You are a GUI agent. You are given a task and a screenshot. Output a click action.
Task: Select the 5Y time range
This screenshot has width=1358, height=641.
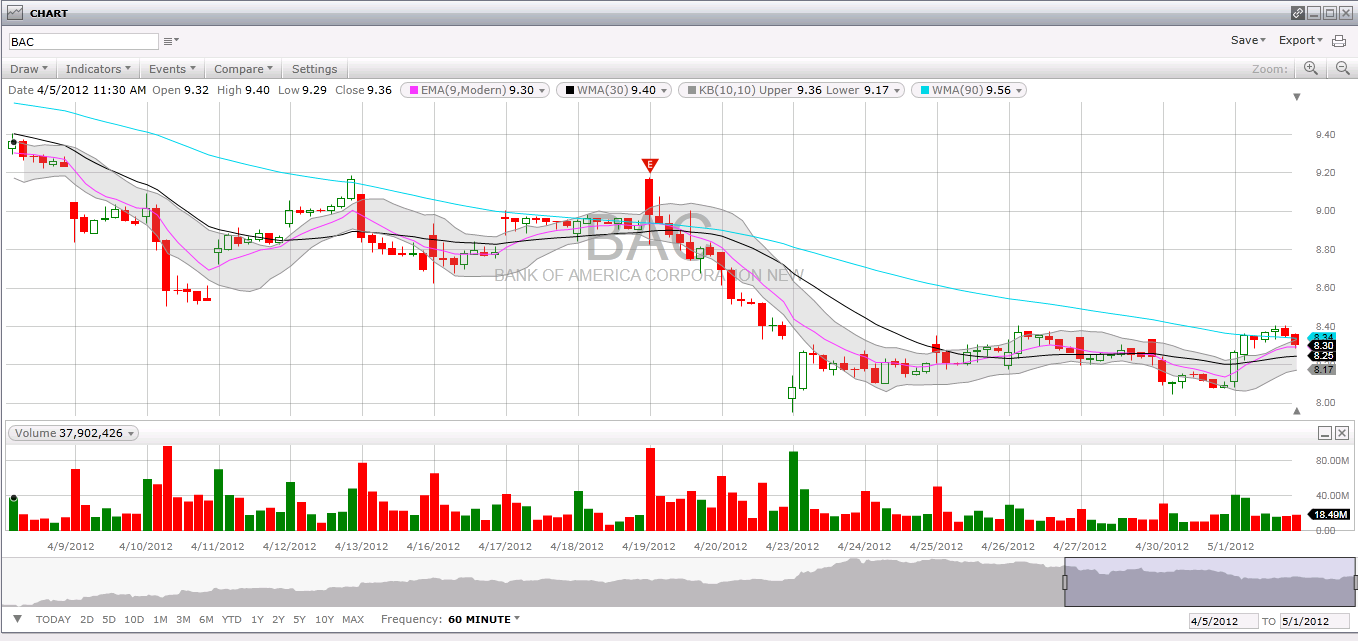(299, 620)
